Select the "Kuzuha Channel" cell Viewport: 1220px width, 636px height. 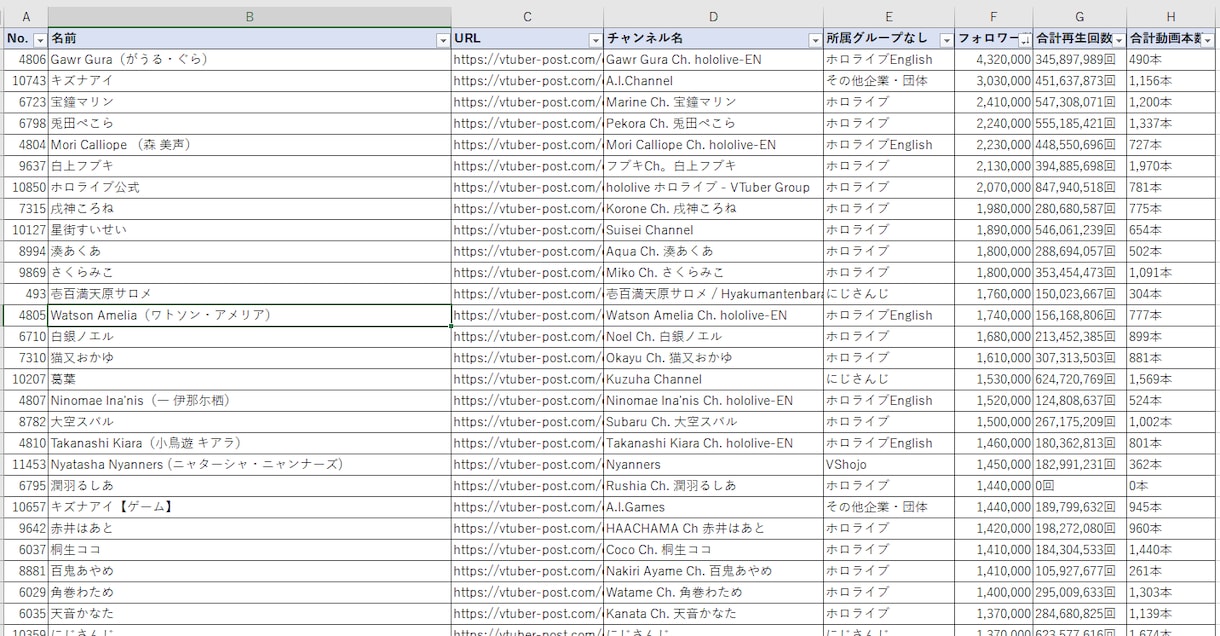coord(714,379)
